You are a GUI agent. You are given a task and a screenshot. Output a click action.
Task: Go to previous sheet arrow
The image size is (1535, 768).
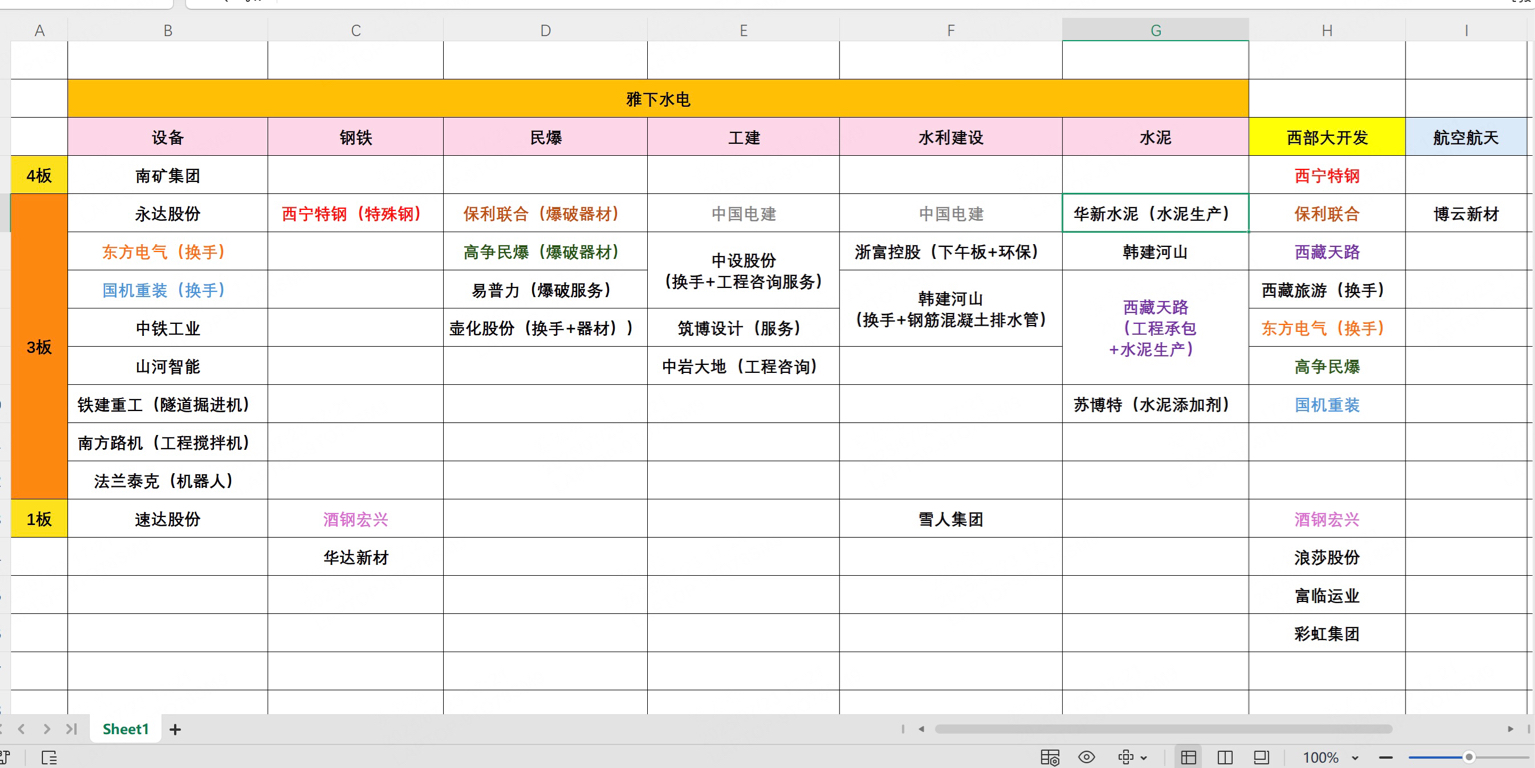tap(21, 730)
